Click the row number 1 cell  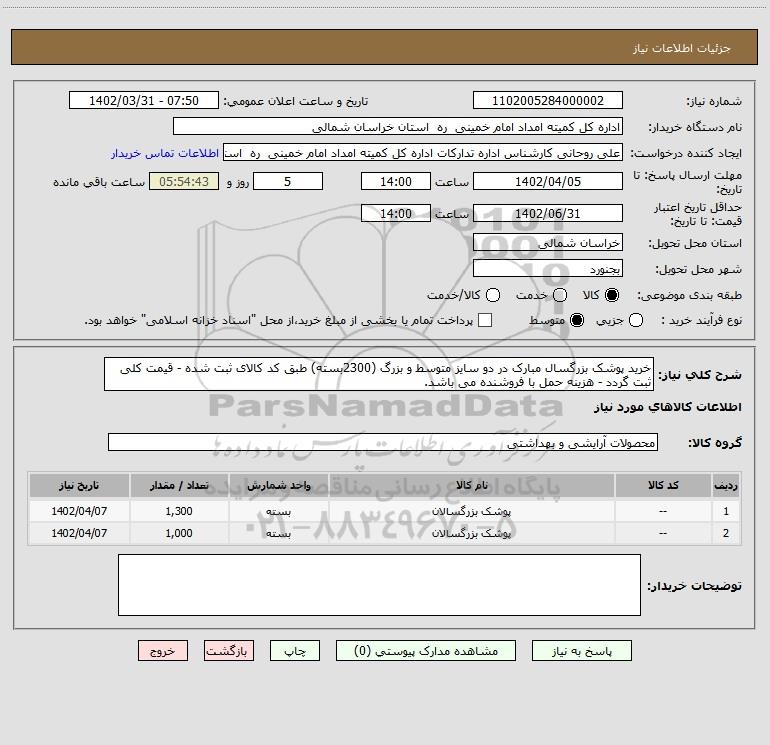(726, 511)
